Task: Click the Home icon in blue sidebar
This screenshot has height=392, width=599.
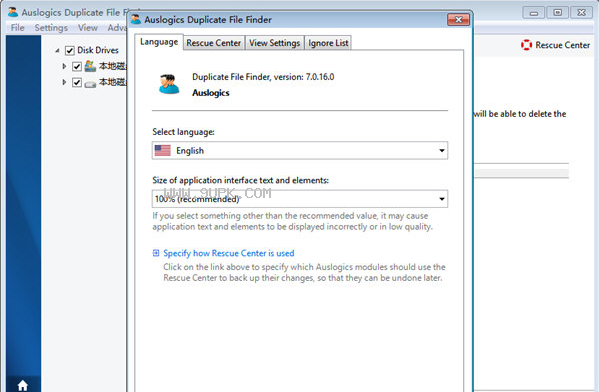Action: (x=23, y=386)
